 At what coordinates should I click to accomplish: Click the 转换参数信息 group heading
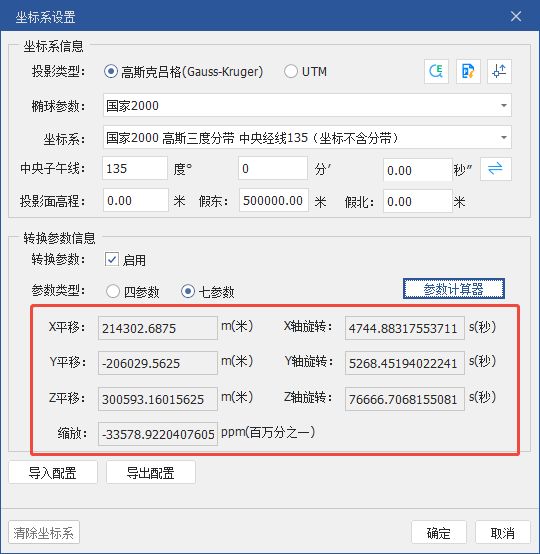click(x=59, y=238)
